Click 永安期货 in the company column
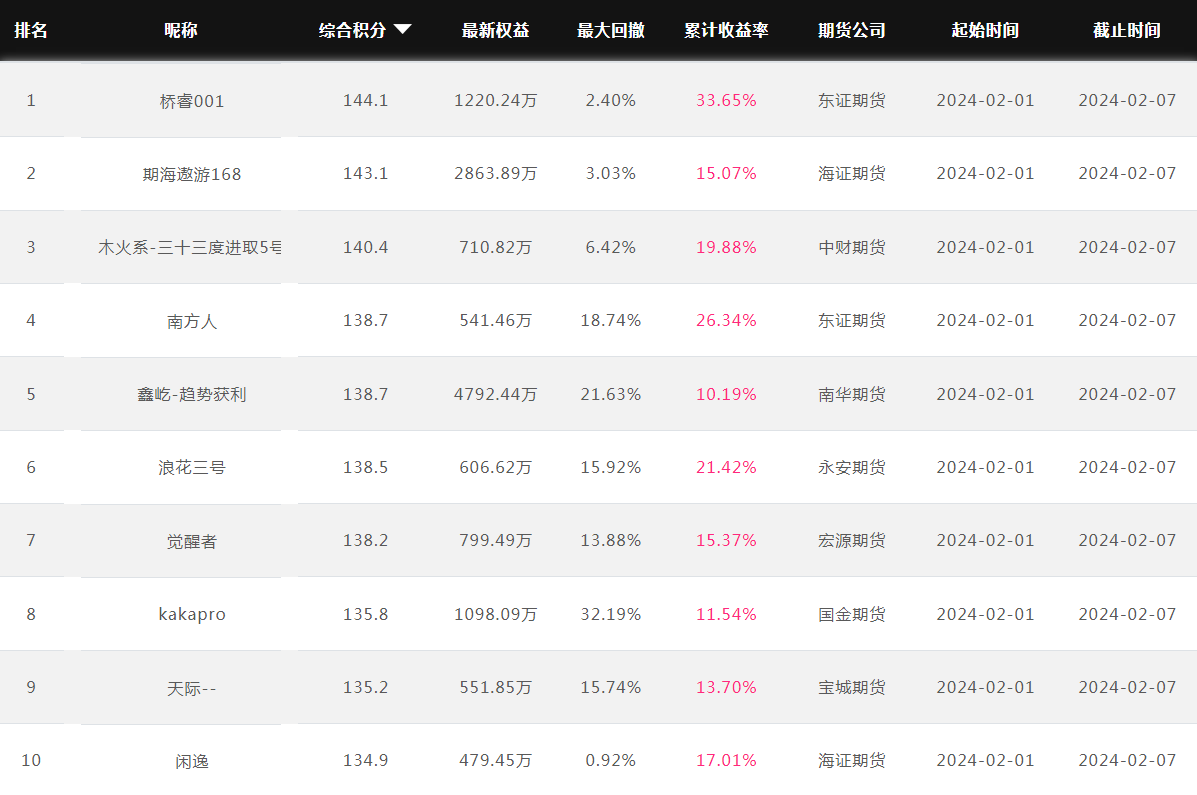 tap(852, 467)
